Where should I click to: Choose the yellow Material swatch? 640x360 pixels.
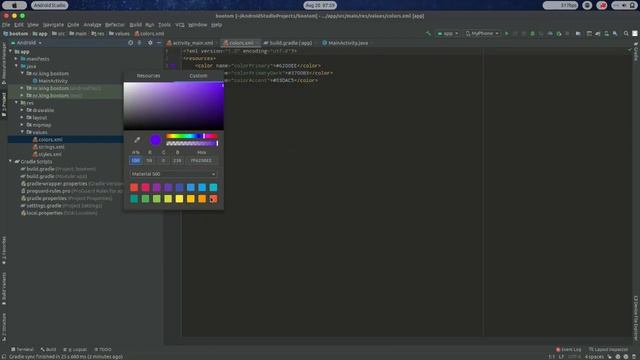point(179,199)
